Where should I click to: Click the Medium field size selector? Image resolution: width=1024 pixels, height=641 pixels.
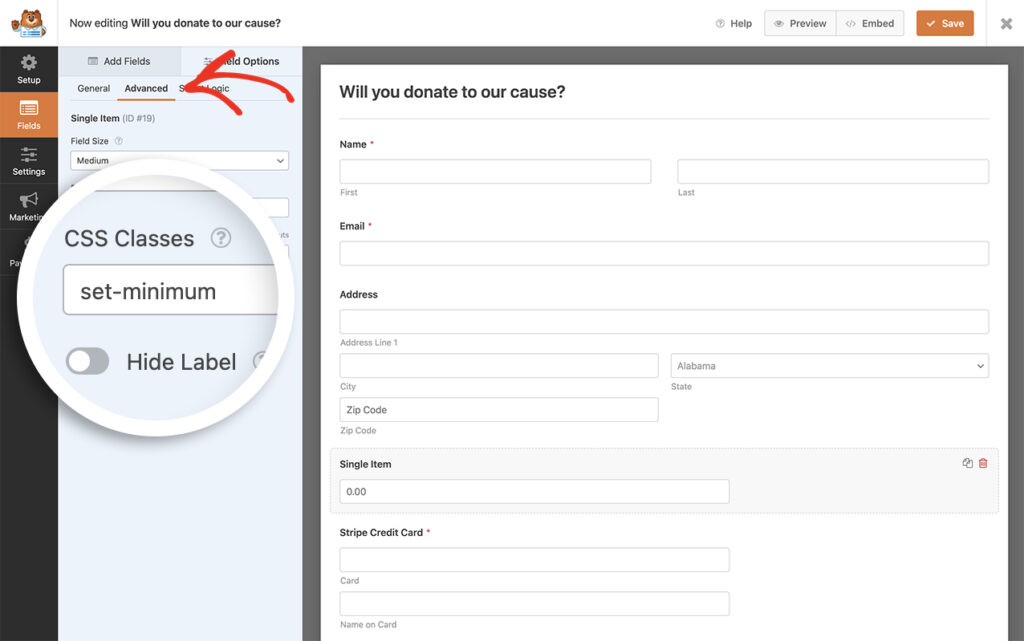[179, 160]
